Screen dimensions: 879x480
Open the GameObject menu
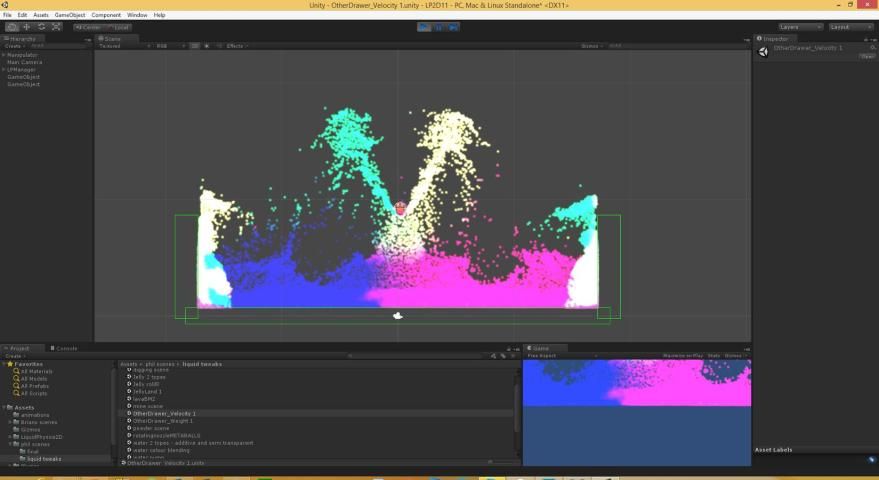70,15
